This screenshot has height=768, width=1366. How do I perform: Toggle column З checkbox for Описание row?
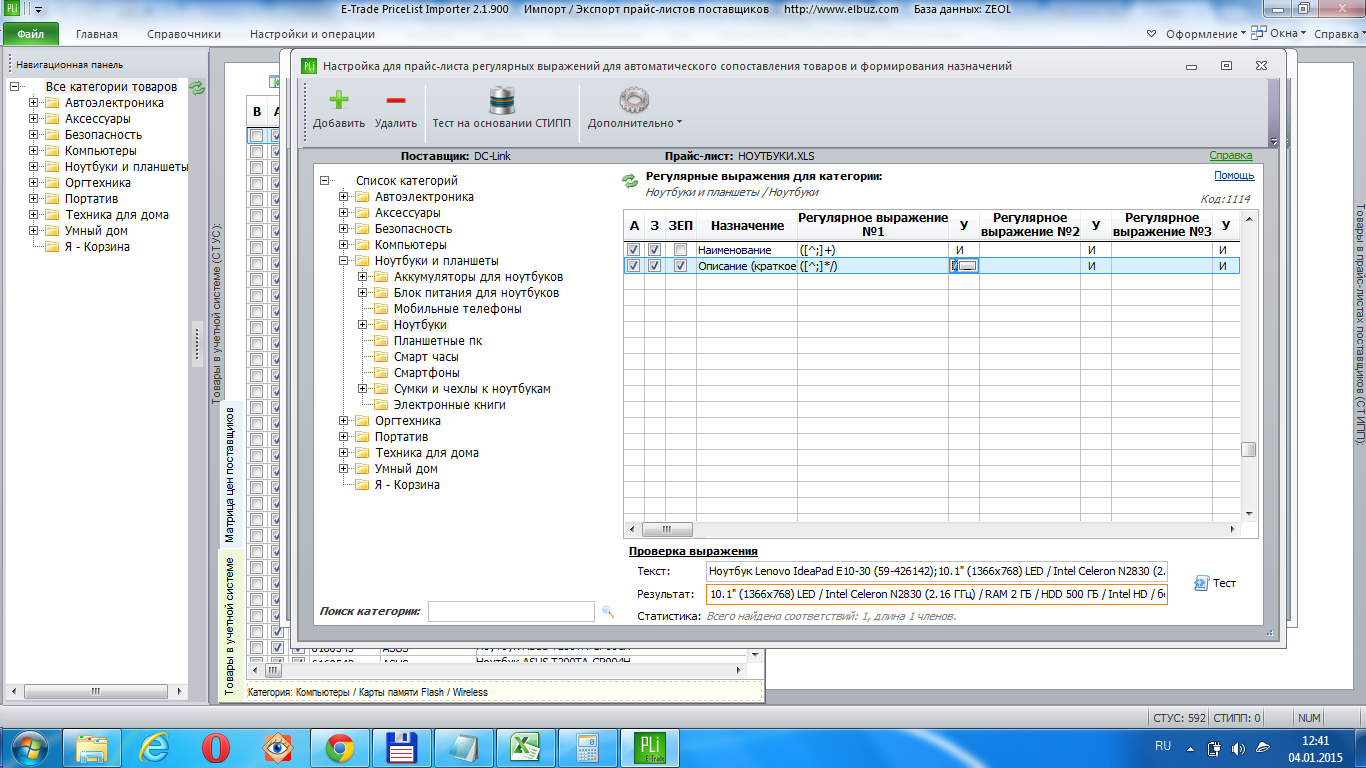(654, 266)
